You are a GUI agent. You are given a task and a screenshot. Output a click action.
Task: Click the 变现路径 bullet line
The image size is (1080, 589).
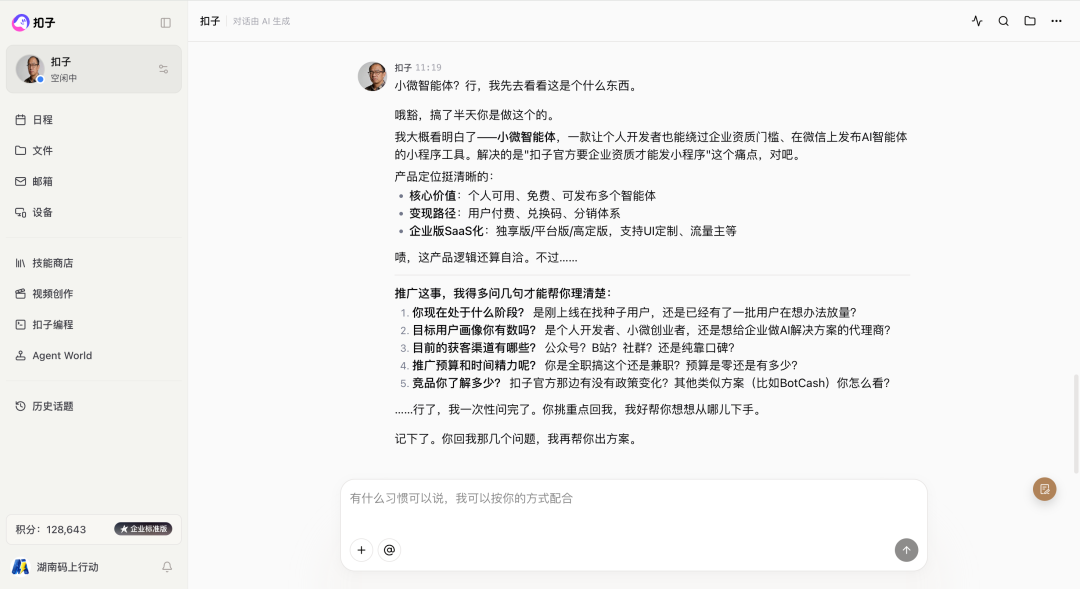click(x=515, y=214)
